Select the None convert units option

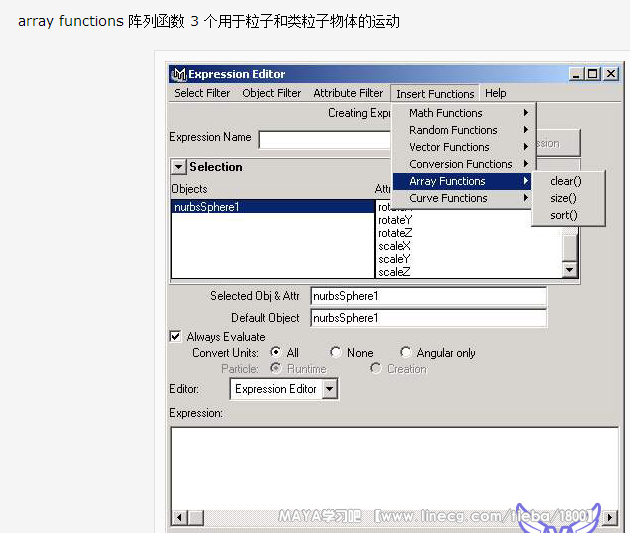click(x=336, y=353)
